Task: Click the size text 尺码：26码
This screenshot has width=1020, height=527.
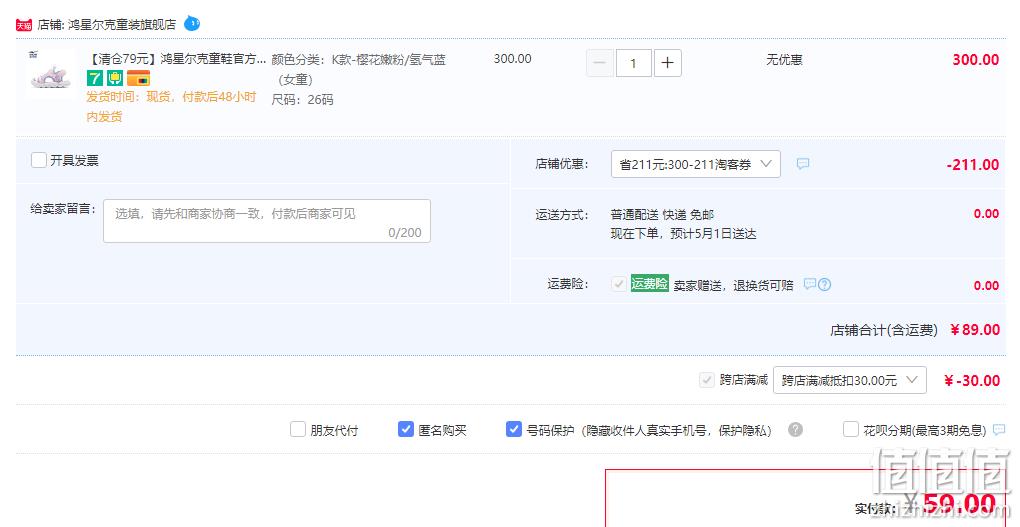Action: pos(302,100)
